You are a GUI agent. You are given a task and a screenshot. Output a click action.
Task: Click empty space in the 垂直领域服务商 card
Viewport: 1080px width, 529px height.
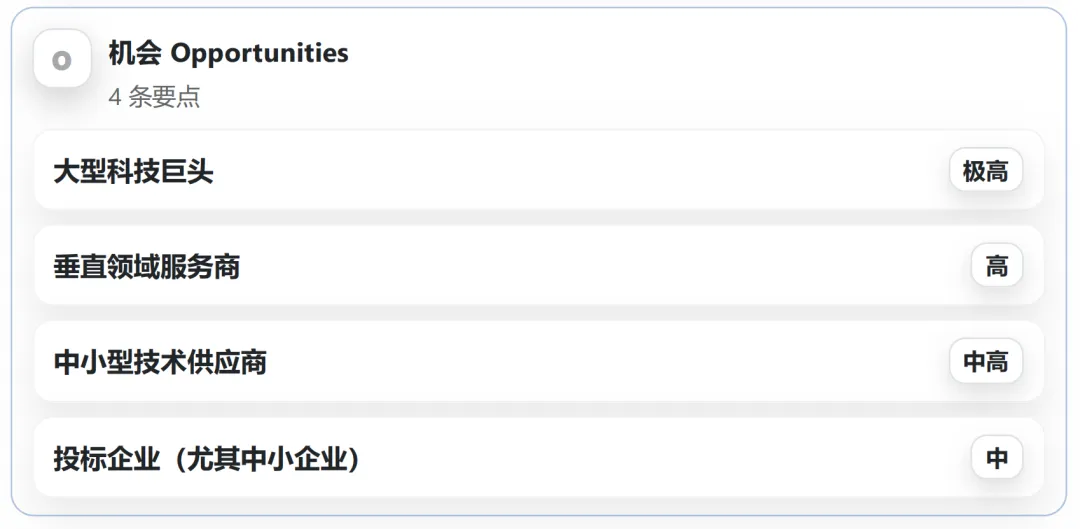[x=600, y=267]
